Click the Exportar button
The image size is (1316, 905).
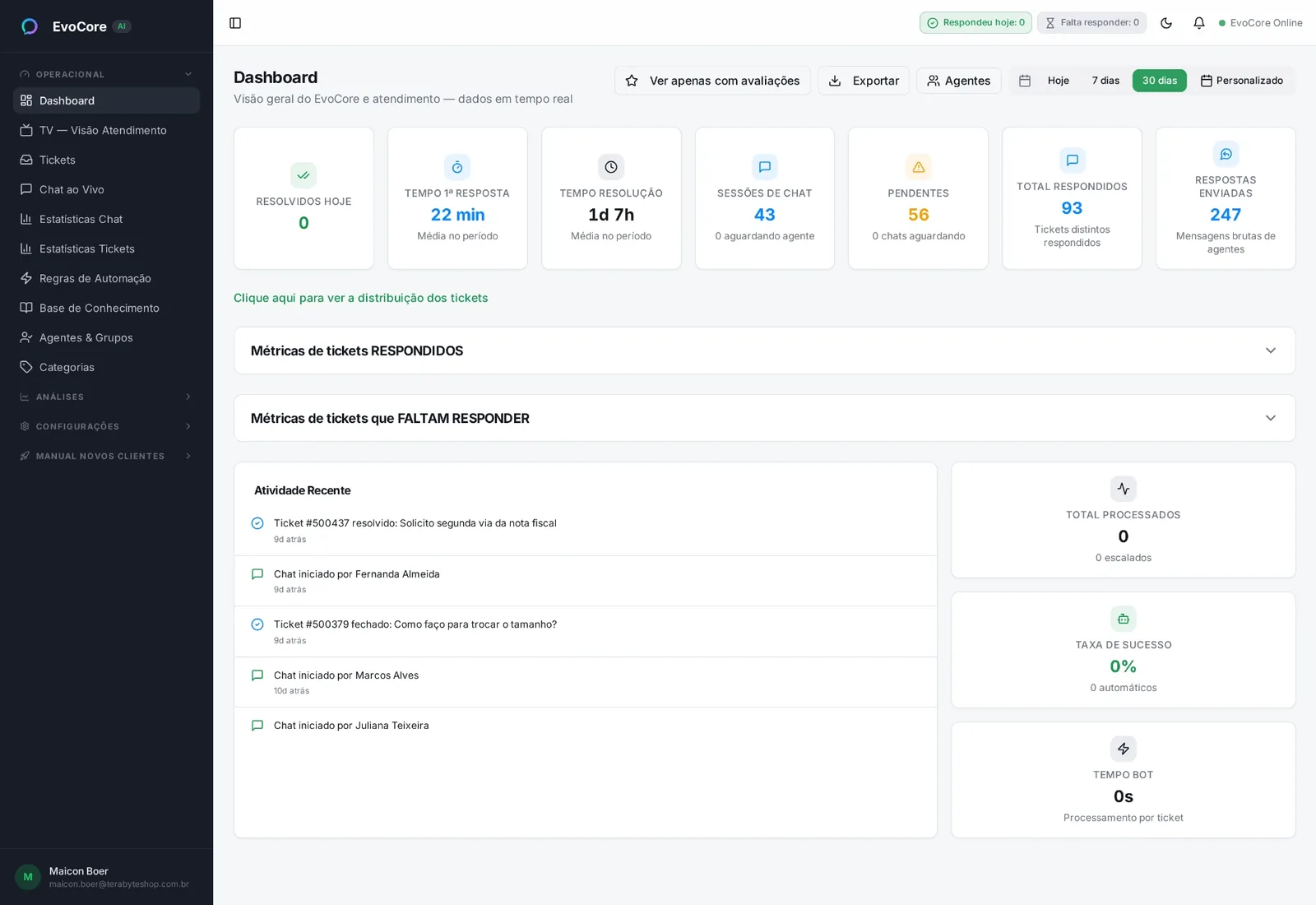864,81
